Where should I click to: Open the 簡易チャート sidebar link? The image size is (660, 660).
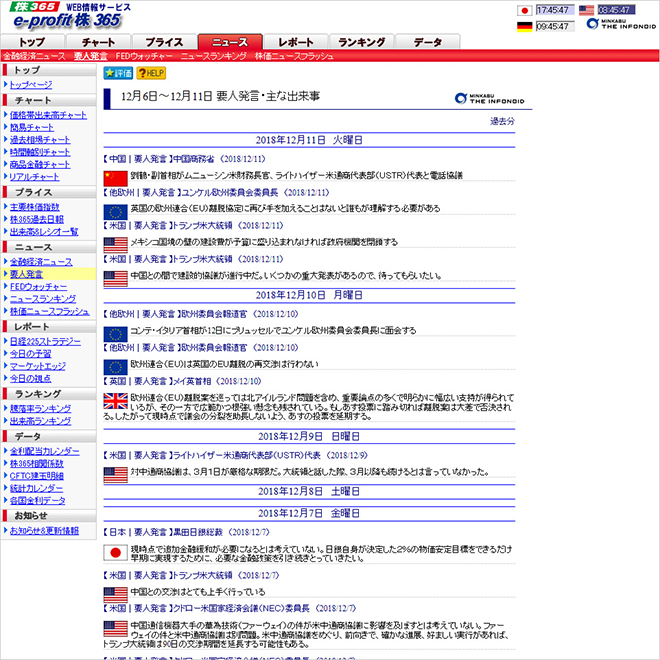32,128
